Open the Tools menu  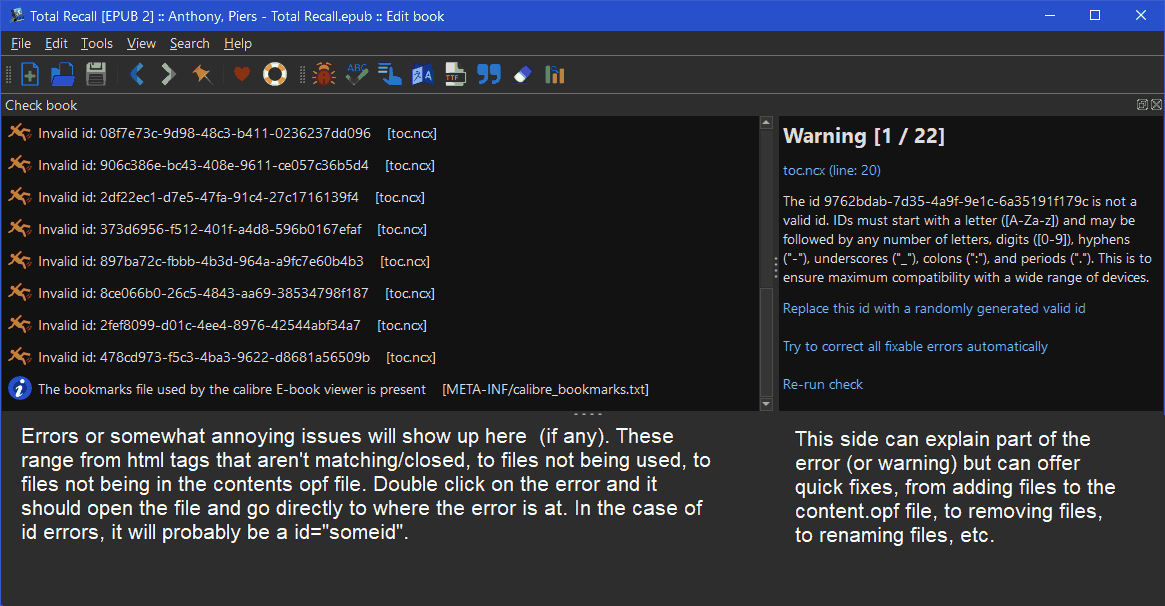(x=97, y=44)
